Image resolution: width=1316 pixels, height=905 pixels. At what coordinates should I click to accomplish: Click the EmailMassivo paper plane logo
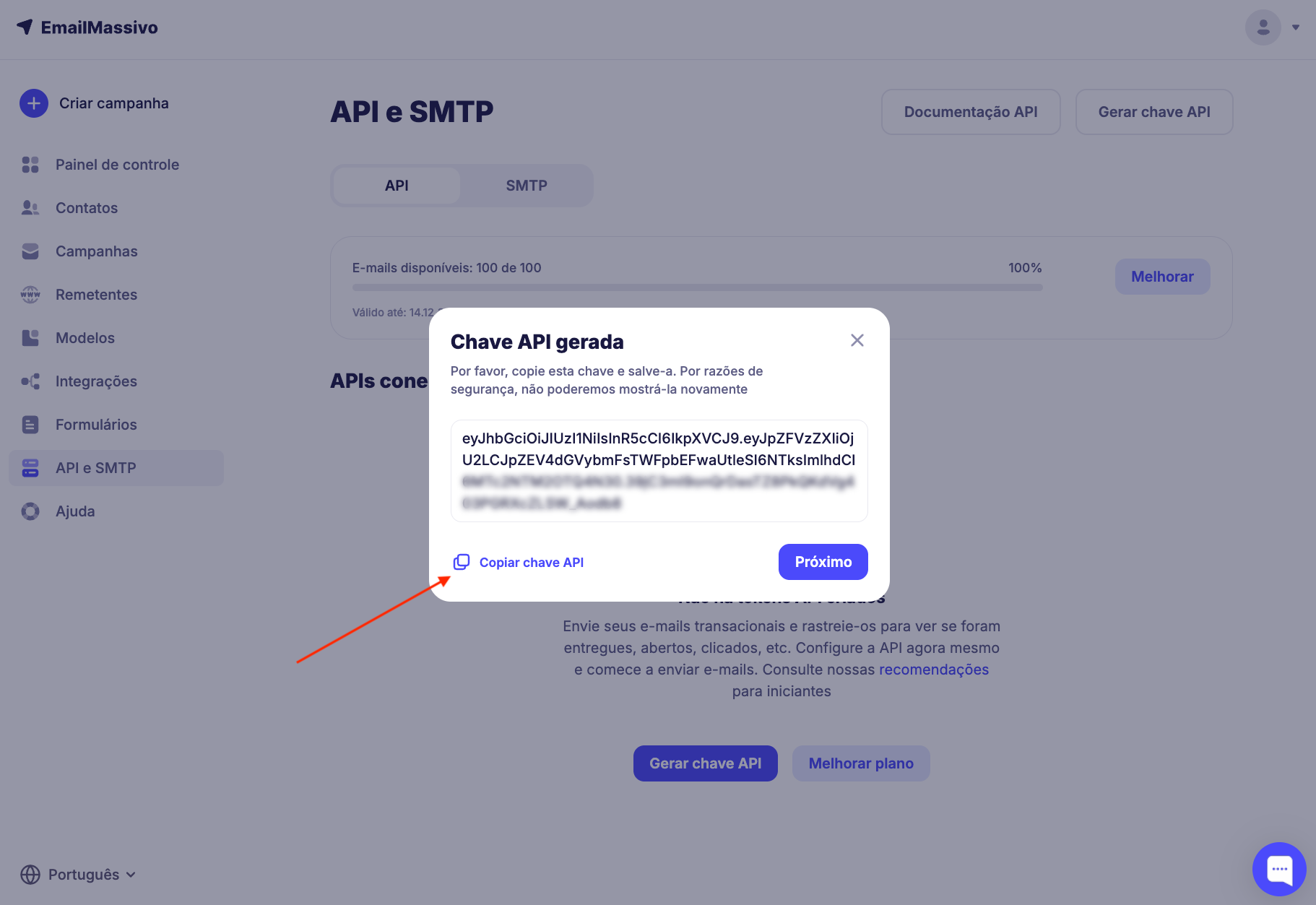[x=25, y=27]
